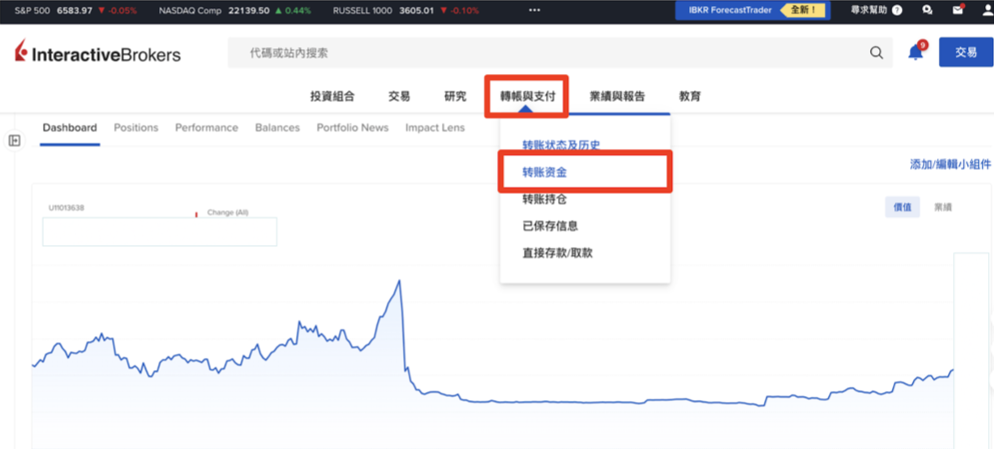Click the help question mark icon
Viewport: 994px width, 449px height.
(x=896, y=10)
